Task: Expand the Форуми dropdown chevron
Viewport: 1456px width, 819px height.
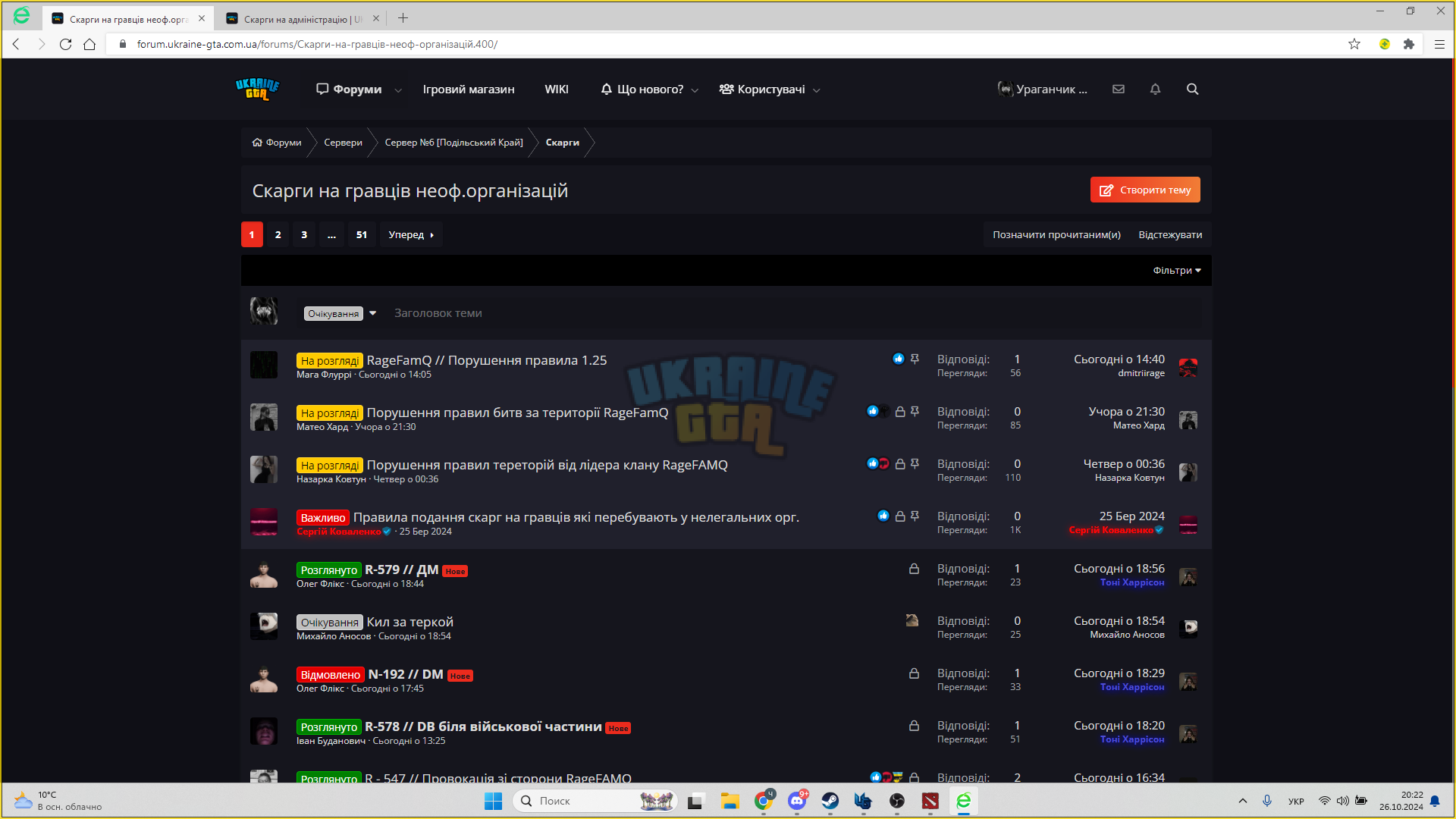Action: pyautogui.click(x=398, y=90)
